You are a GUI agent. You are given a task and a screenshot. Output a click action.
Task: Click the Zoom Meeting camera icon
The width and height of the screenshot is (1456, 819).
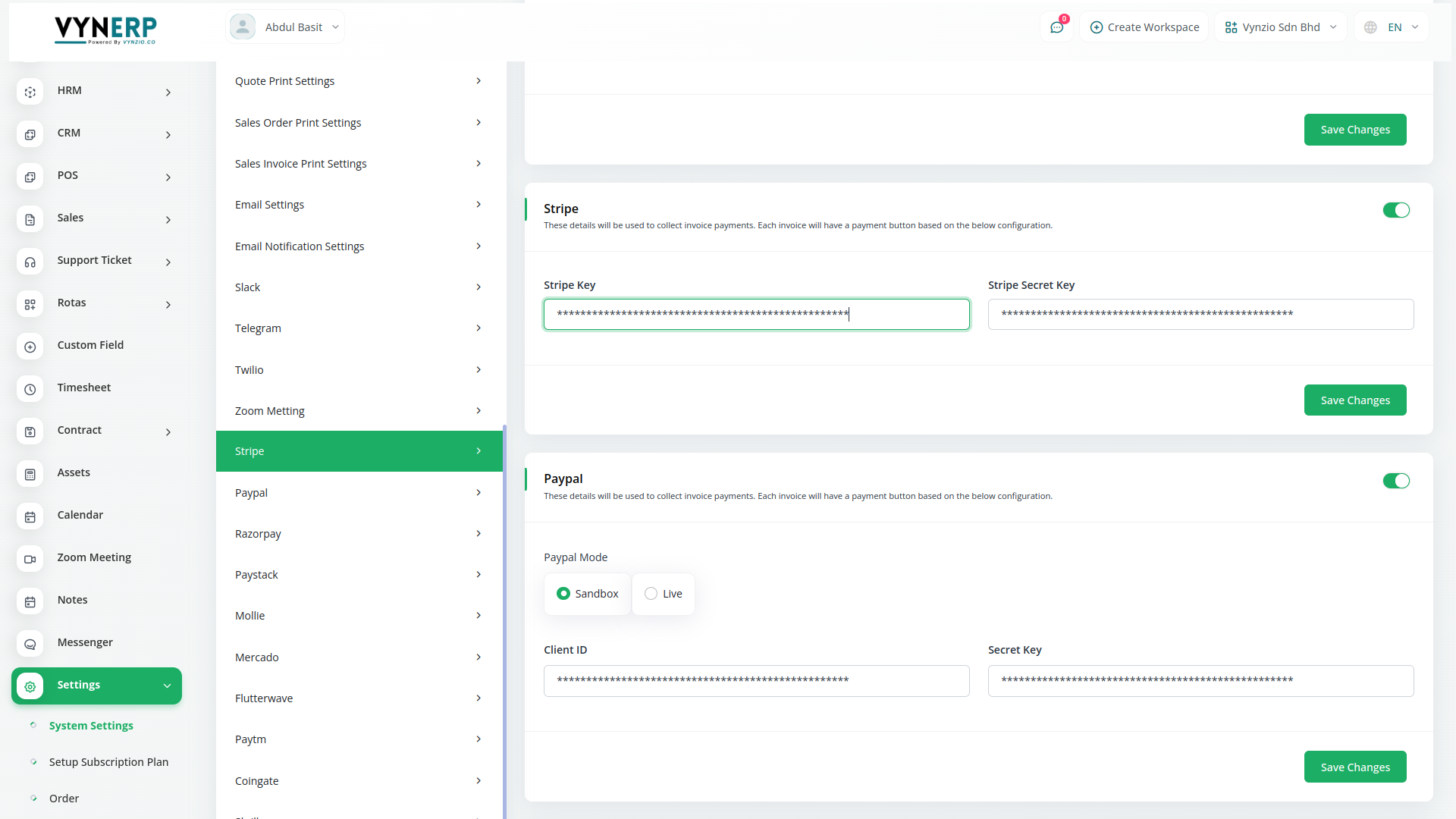point(30,559)
